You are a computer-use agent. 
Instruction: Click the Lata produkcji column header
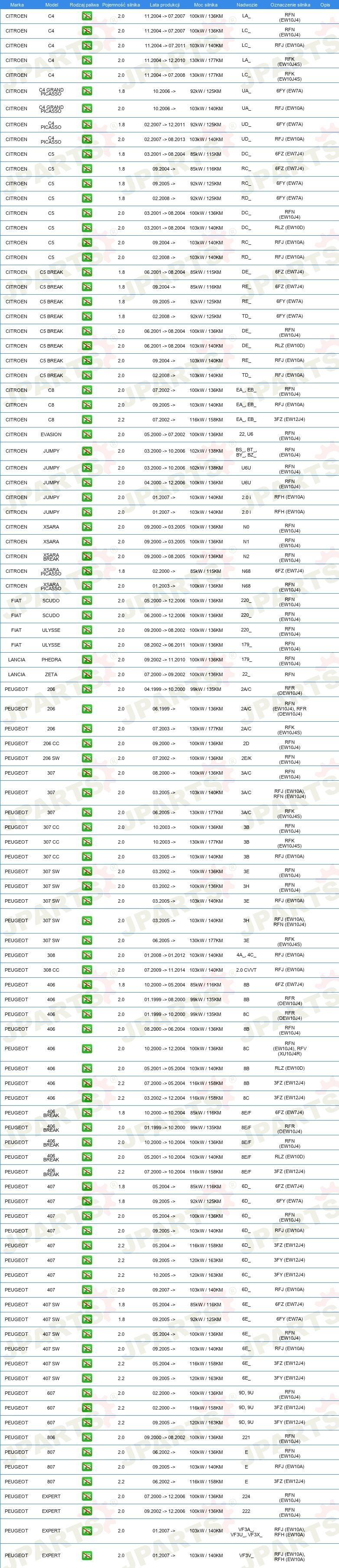pos(165,5)
